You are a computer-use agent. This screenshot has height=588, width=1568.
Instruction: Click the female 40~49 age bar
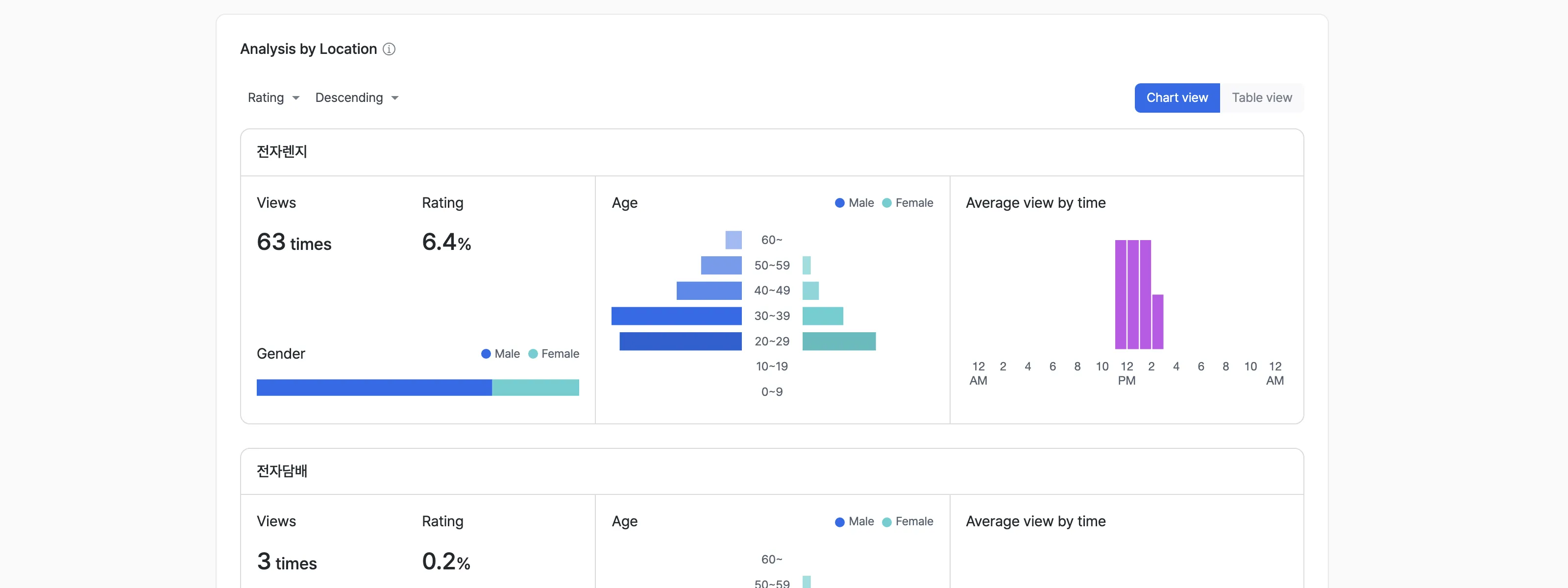click(810, 291)
